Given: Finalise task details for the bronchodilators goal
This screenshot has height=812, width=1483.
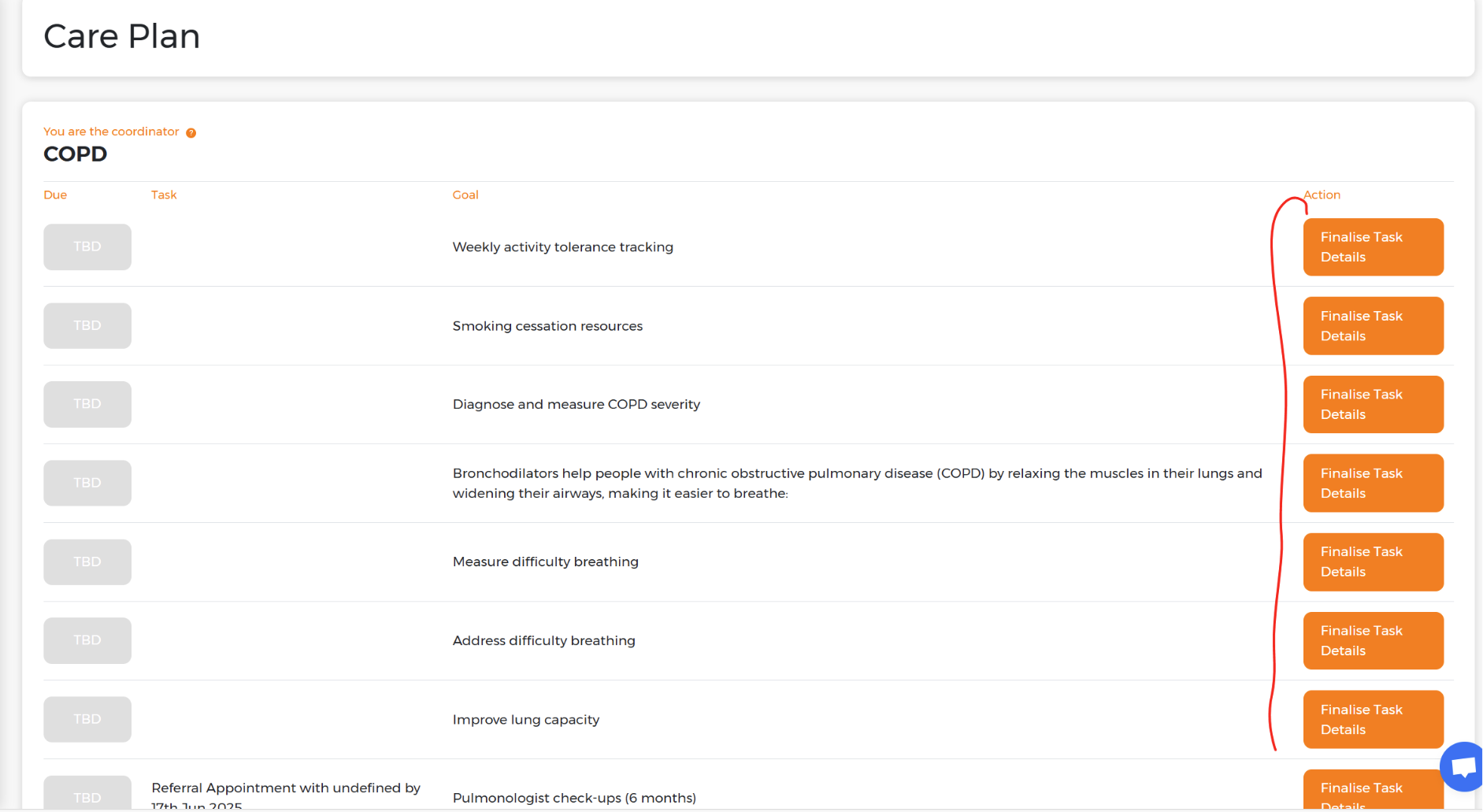Looking at the screenshot, I should (1372, 484).
